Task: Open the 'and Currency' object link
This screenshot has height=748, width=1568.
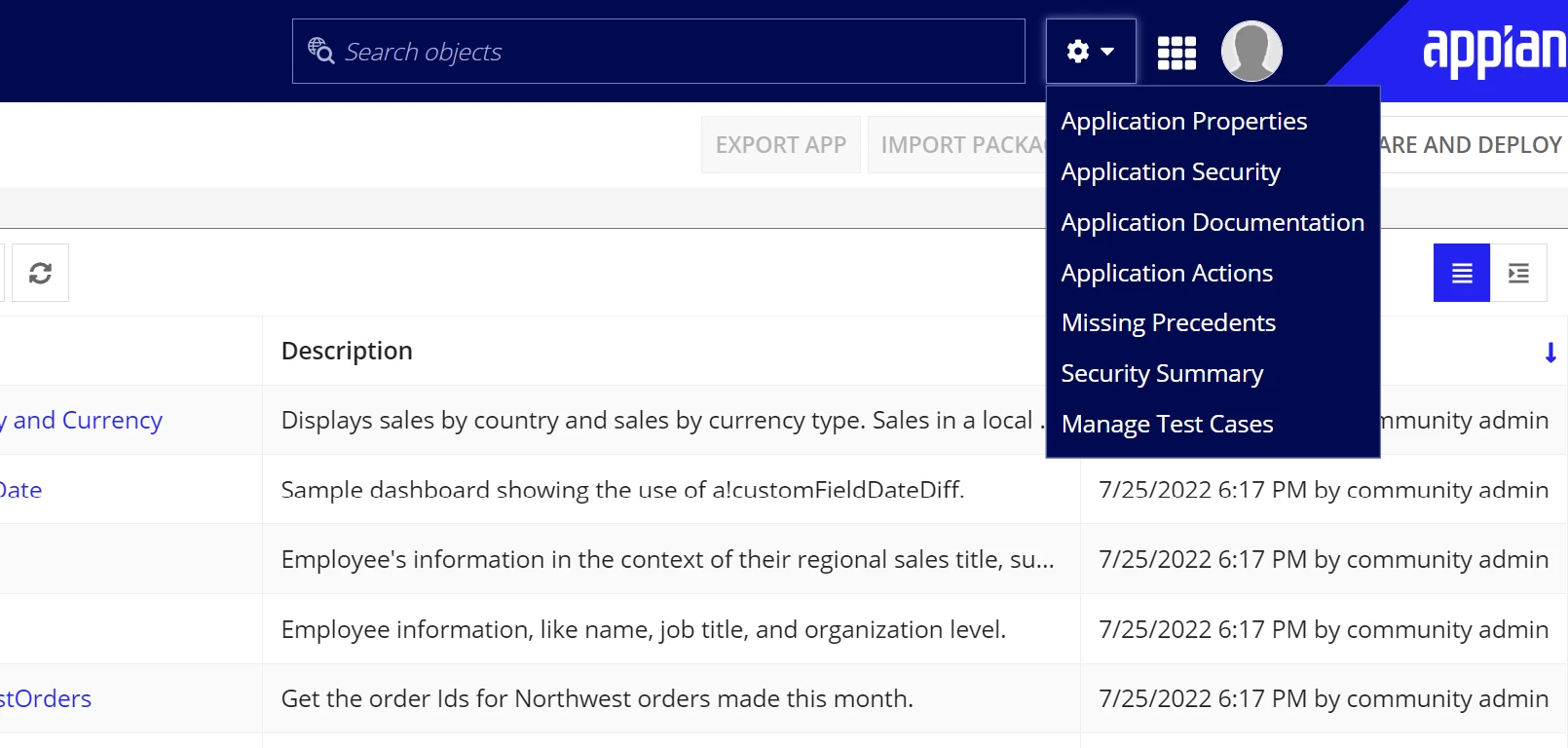Action: (82, 420)
